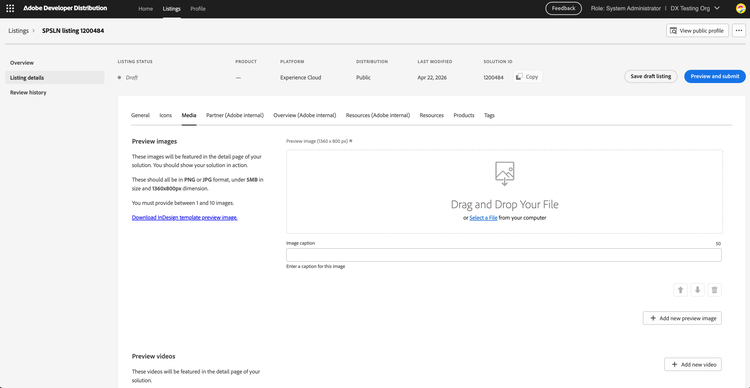Click the Apr 22, 2026 date
The width and height of the screenshot is (750, 388).
432,78
